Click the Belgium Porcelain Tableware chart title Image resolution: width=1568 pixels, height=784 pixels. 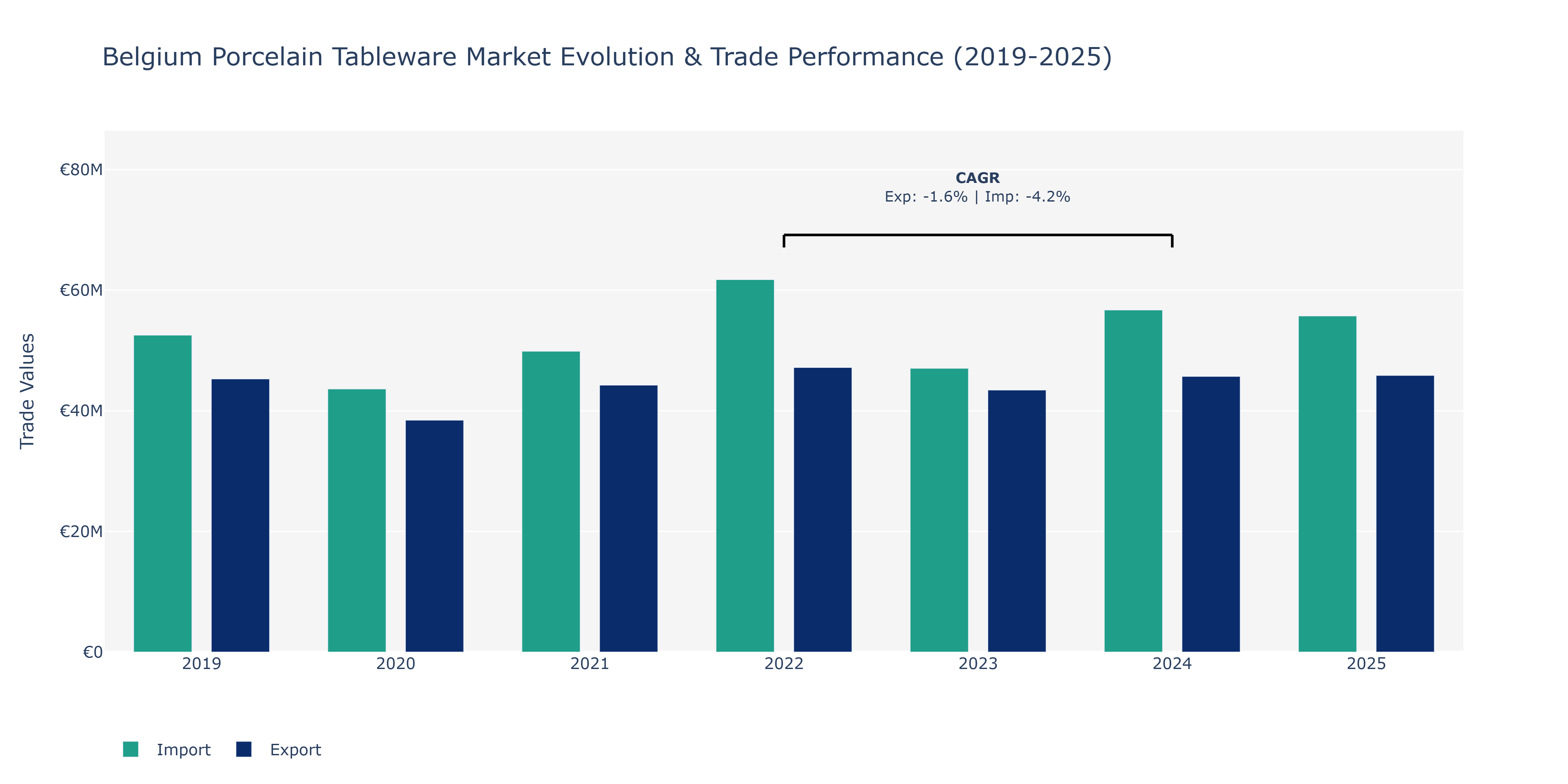607,57
